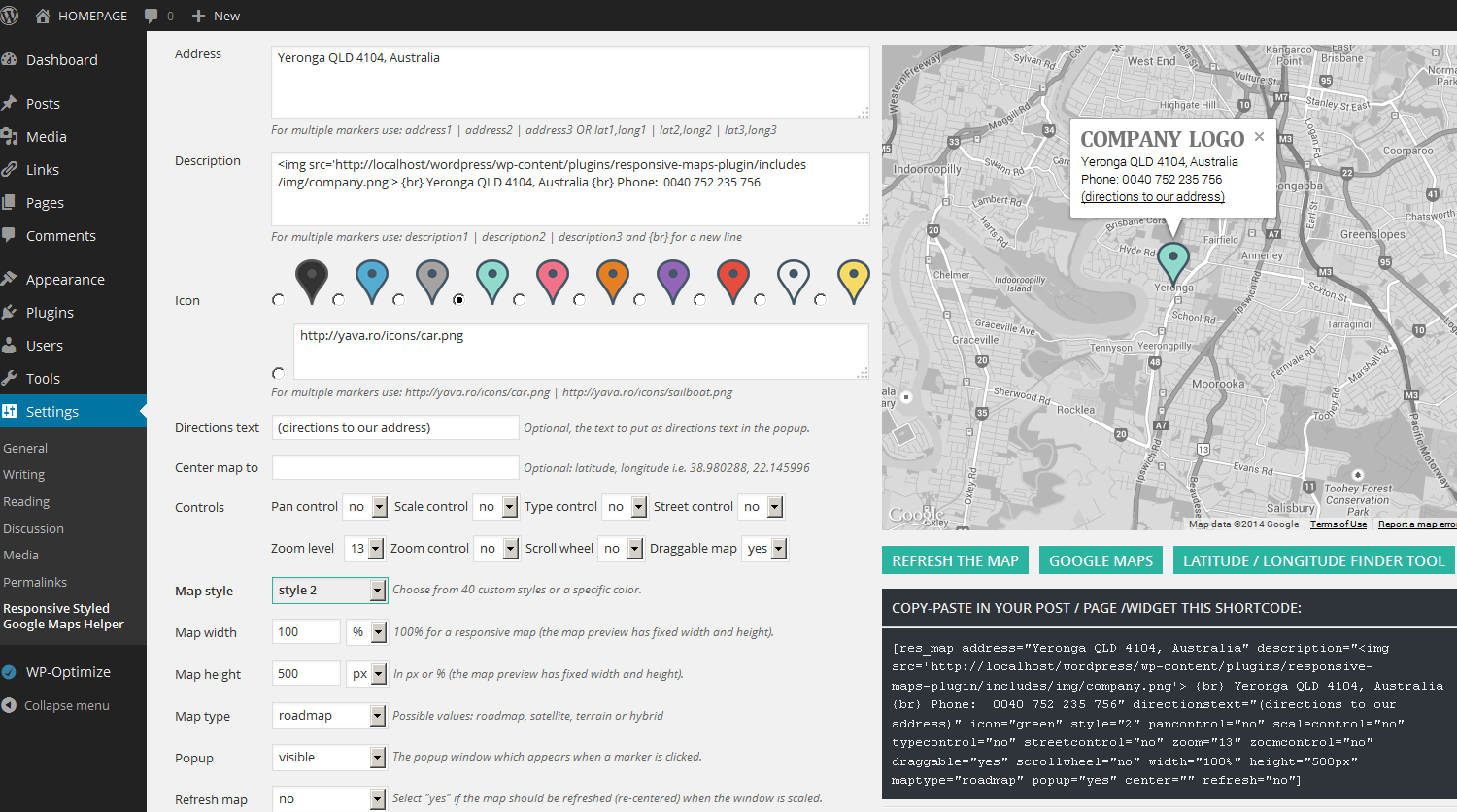1457x812 pixels.
Task: Open Users via the person icon
Action: 10,345
